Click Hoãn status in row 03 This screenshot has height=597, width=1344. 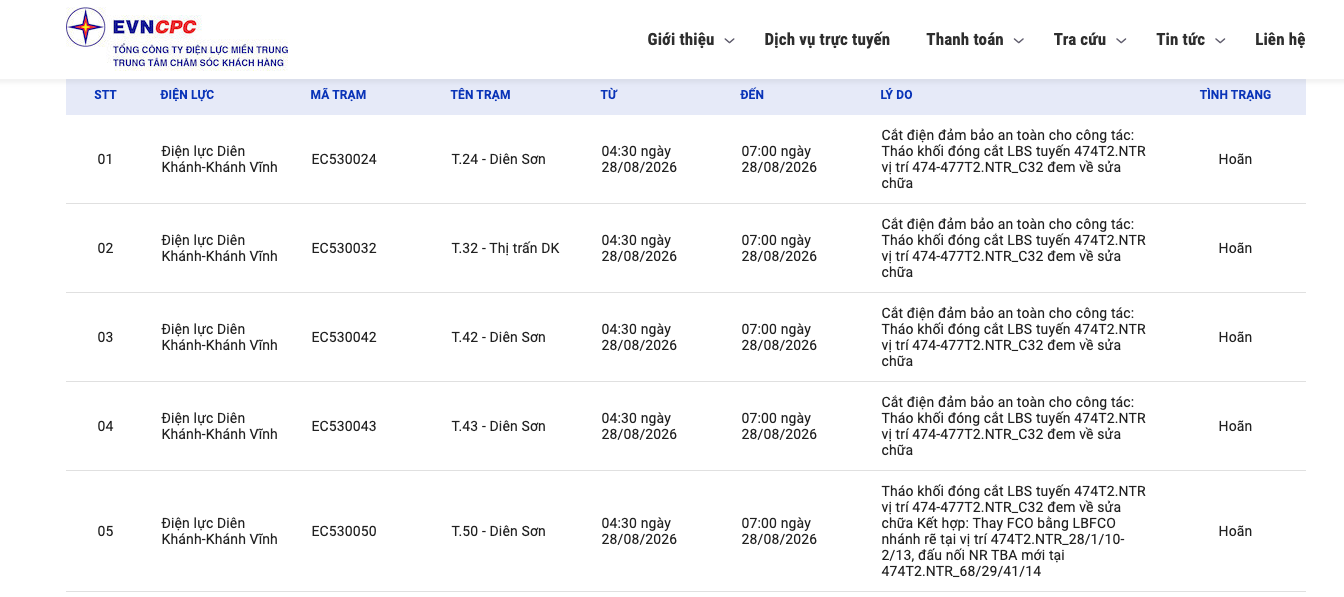coord(1235,337)
